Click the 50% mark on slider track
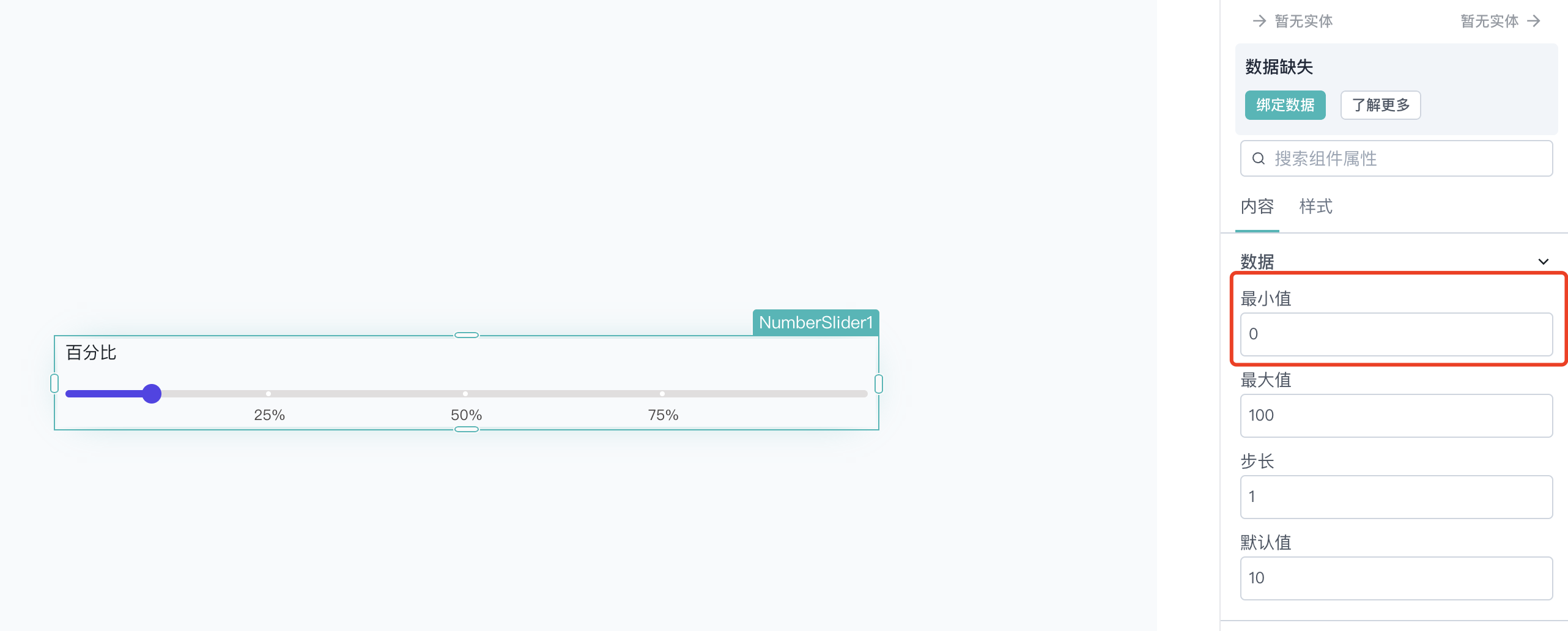Screen dimensions: 1568x631 (465, 394)
